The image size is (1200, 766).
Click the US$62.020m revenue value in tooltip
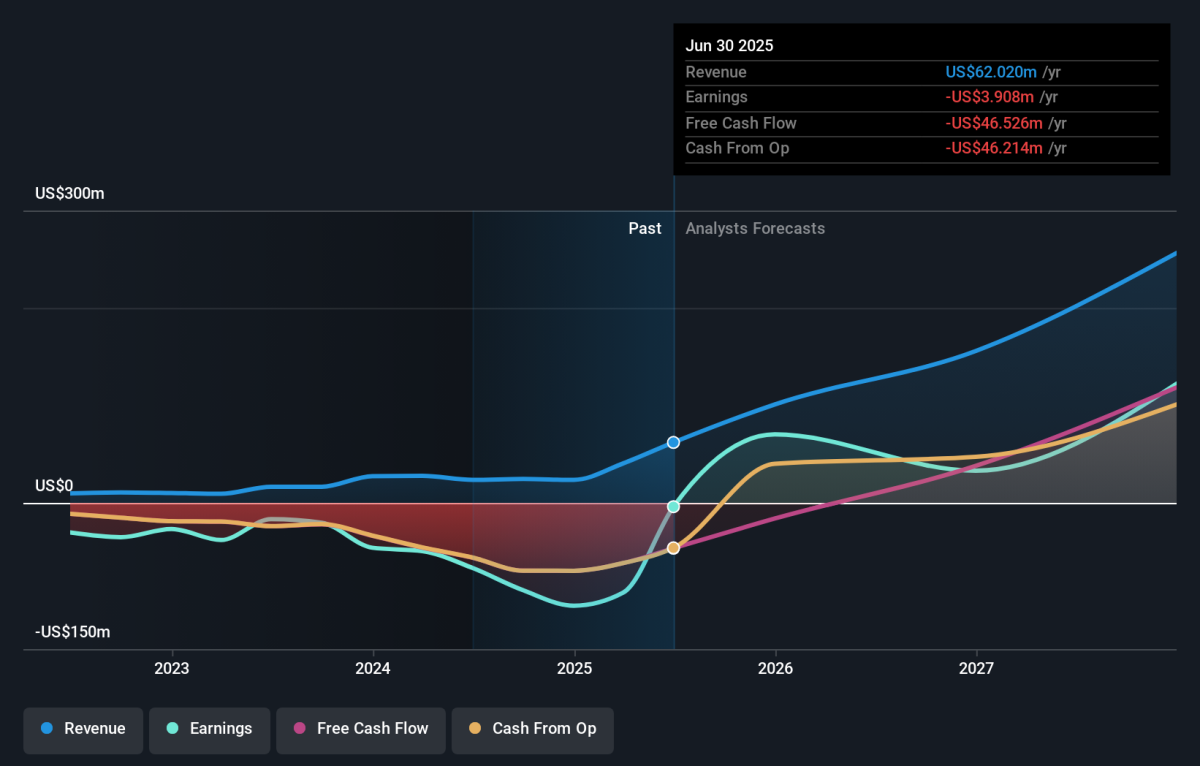pos(991,72)
